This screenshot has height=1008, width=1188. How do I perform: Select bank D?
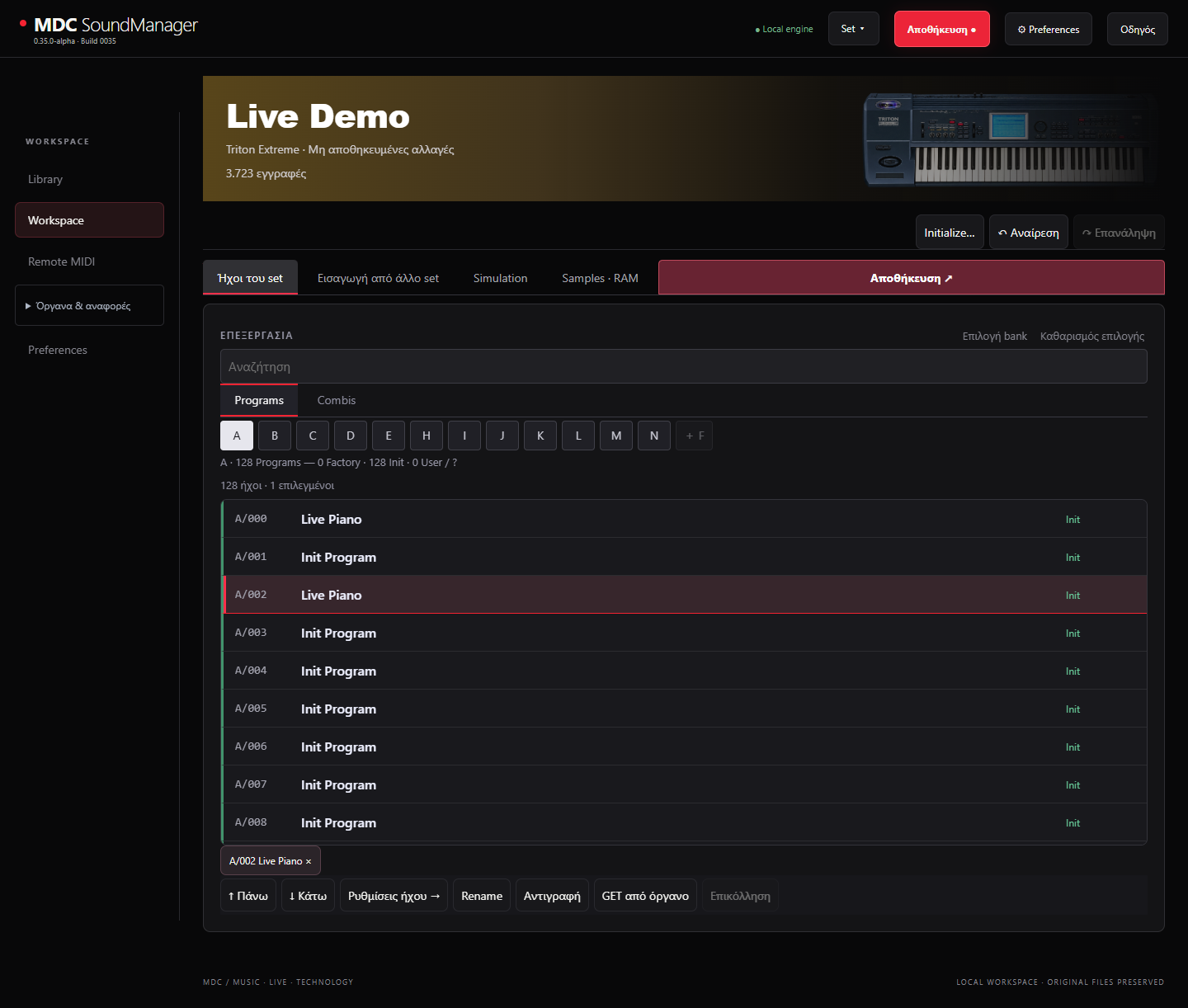(351, 436)
